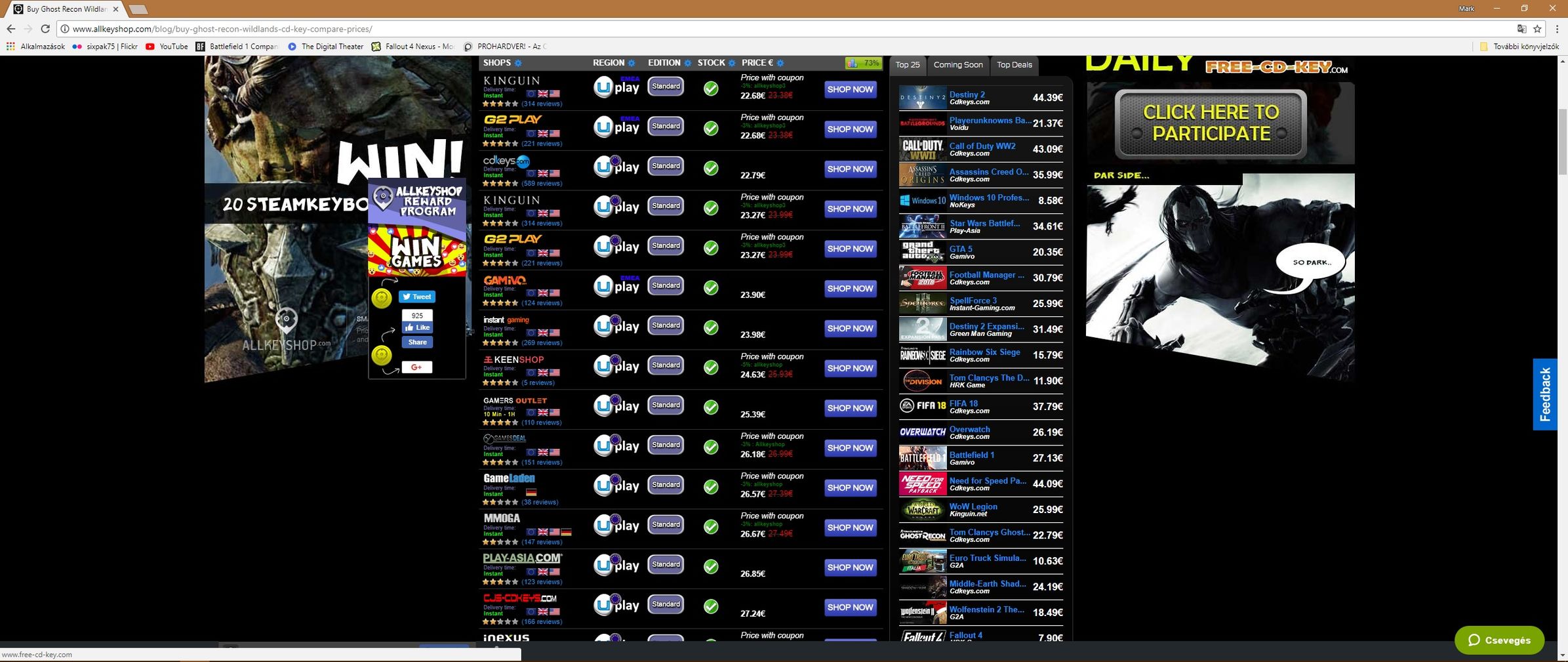The width and height of the screenshot is (1568, 662).
Task: Click SHOP NOW for cdkeys at 22.79€
Action: point(850,169)
